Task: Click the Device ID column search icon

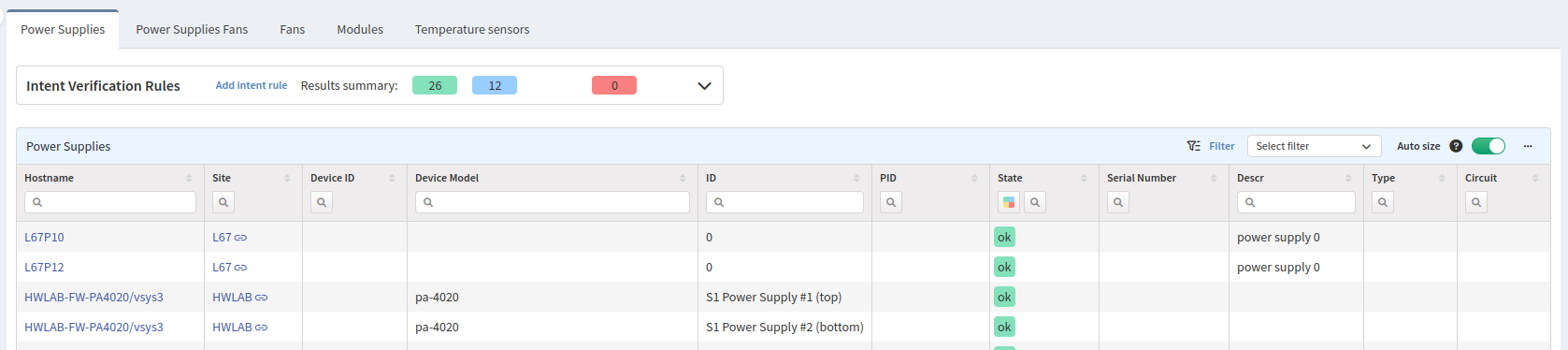Action: [x=322, y=202]
